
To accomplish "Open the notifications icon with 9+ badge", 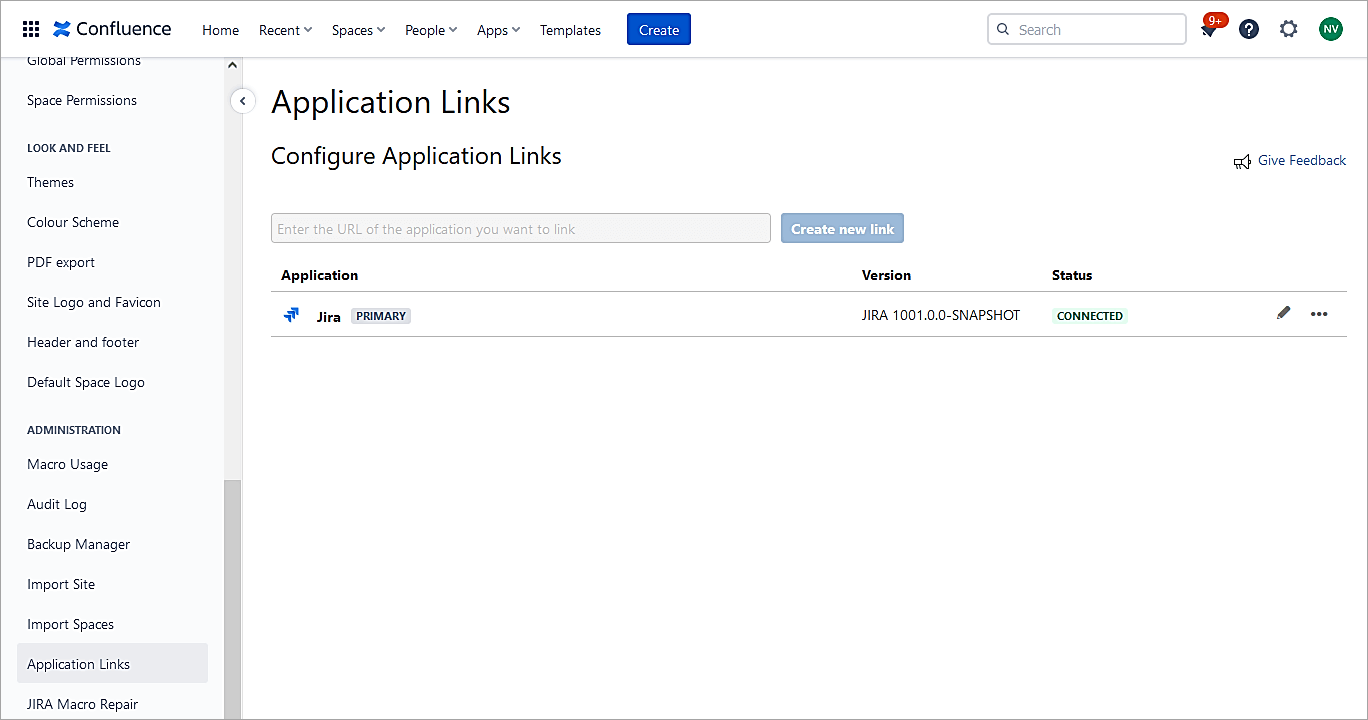I will 1209,30.
